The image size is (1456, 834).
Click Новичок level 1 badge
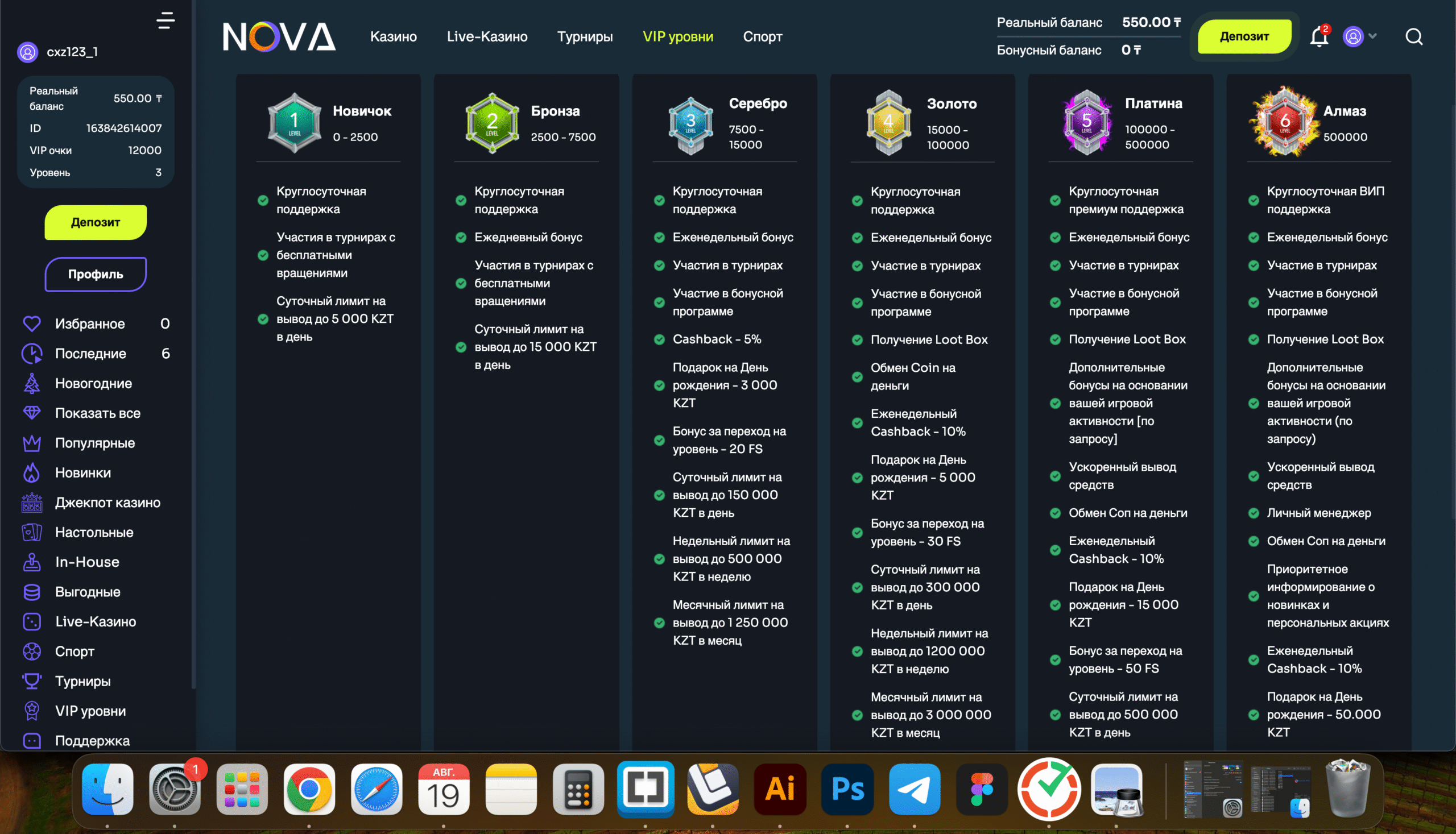click(295, 122)
